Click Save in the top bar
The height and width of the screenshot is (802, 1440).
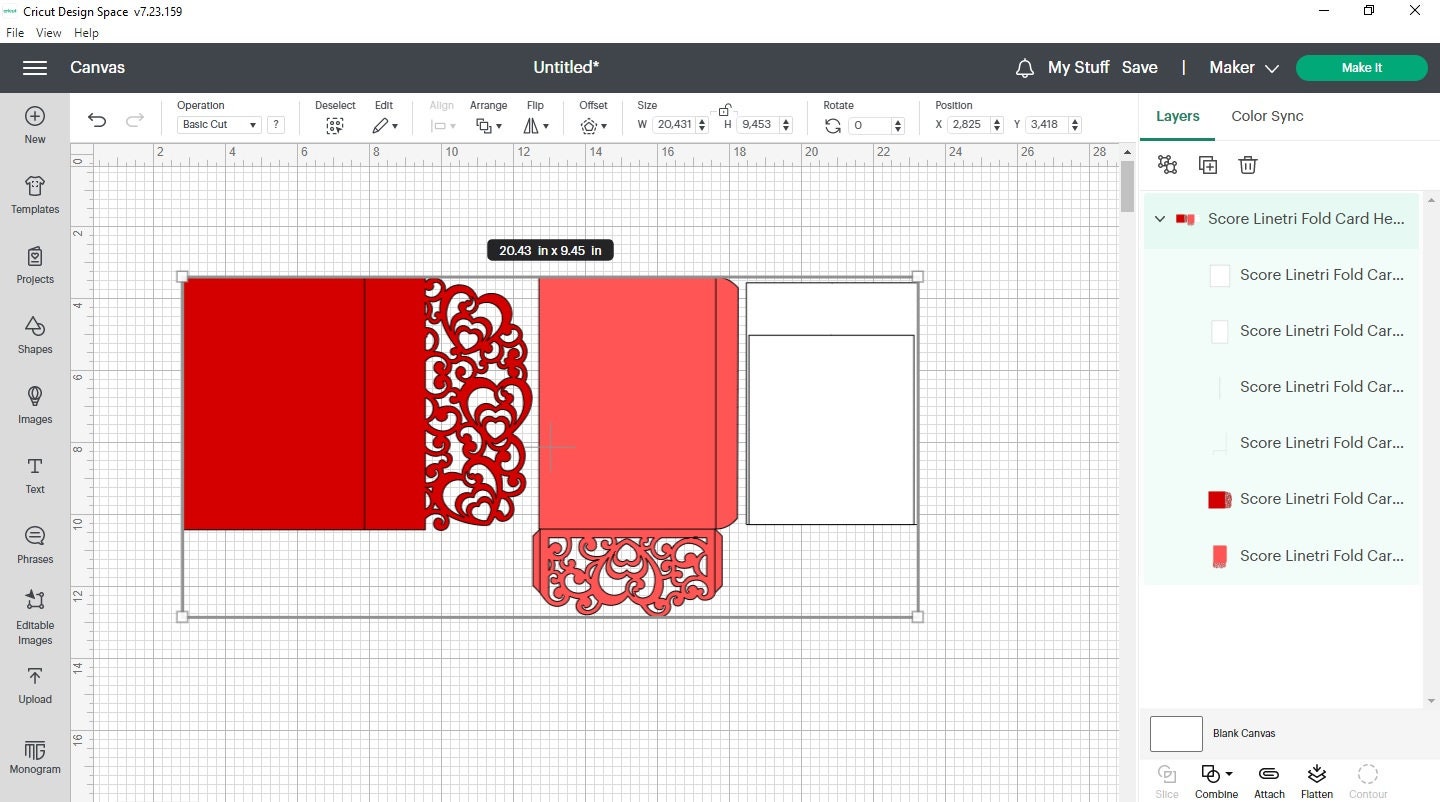tap(1139, 67)
